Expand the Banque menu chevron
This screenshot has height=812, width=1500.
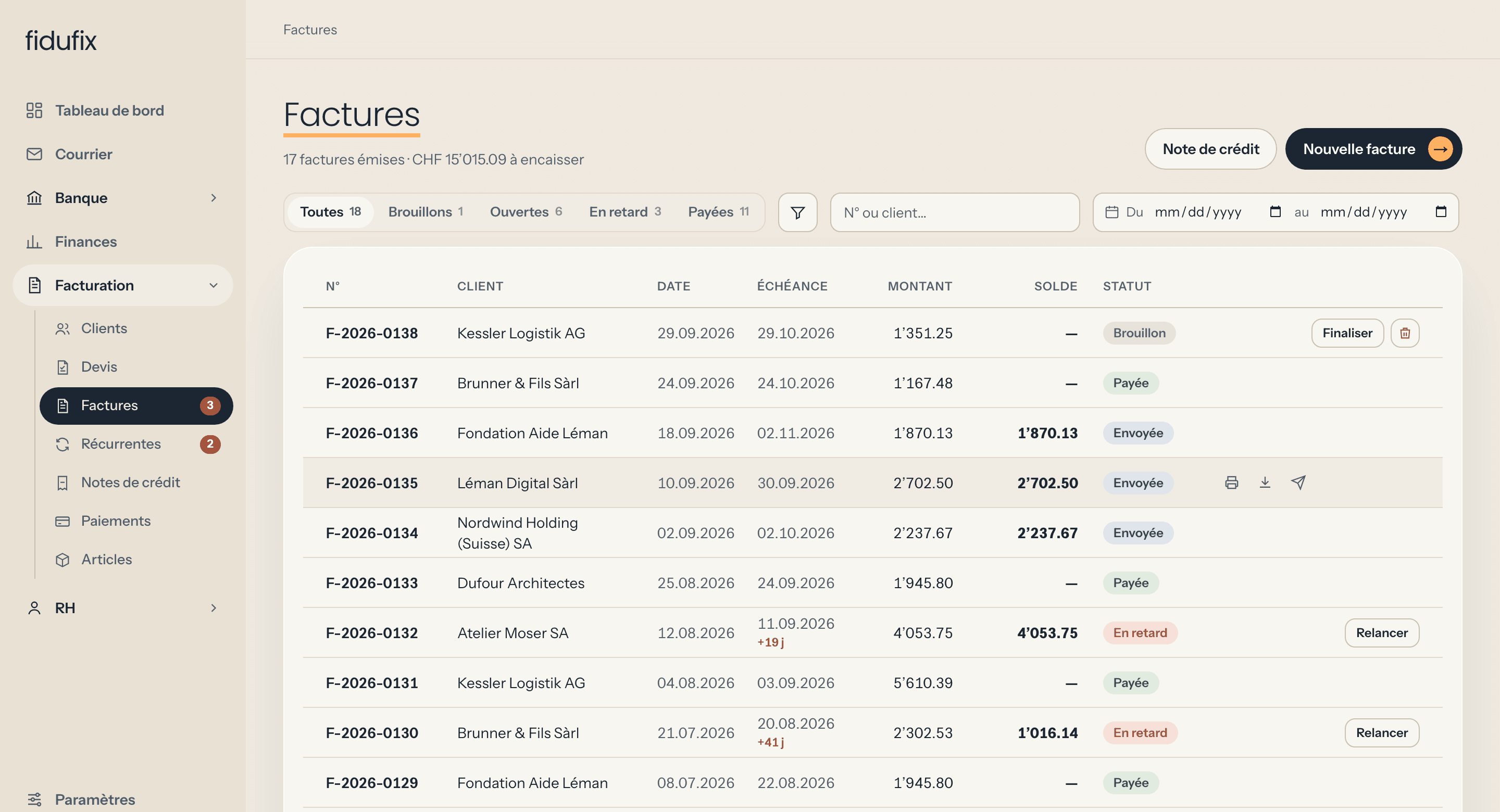pos(213,198)
